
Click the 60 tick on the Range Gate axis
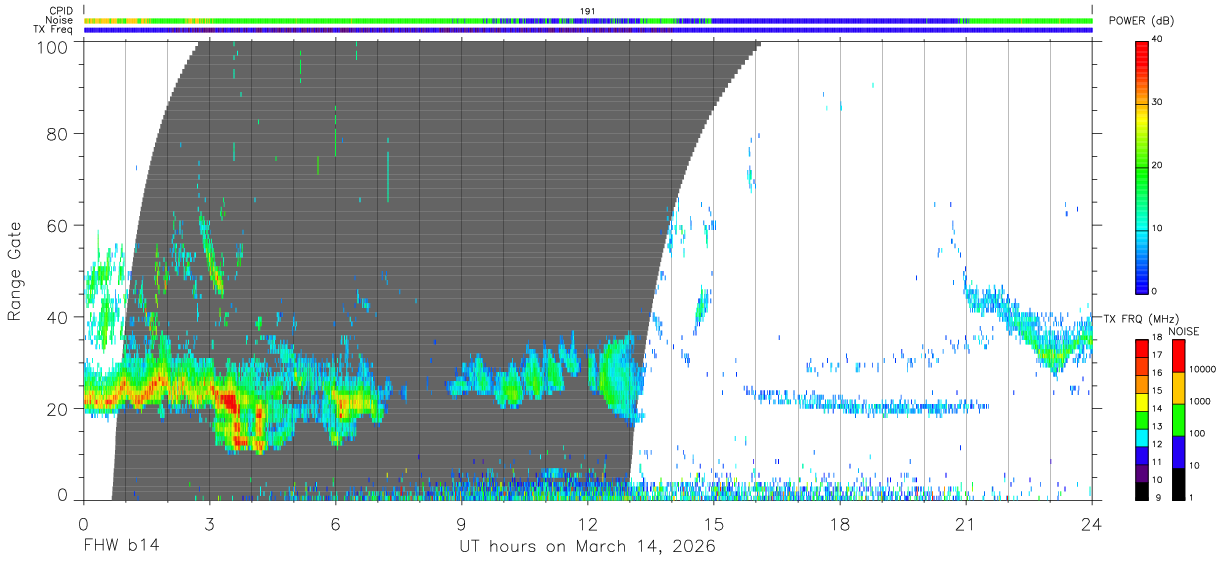57,225
